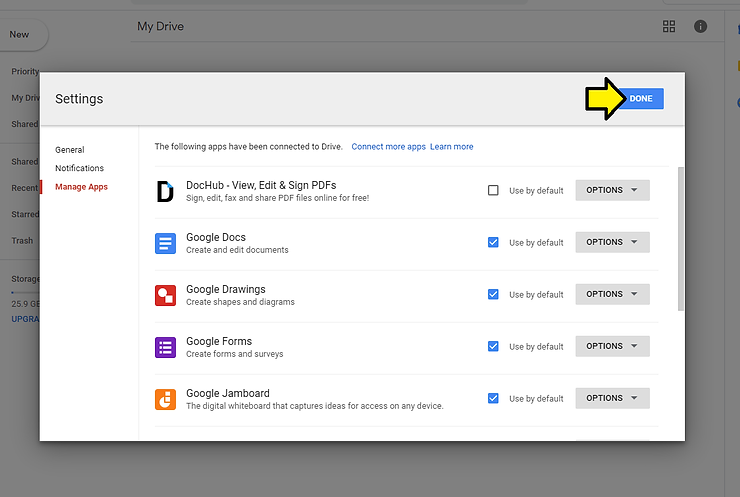Enable DocHub Use by default checkbox
This screenshot has height=497, width=740.
pyautogui.click(x=493, y=190)
